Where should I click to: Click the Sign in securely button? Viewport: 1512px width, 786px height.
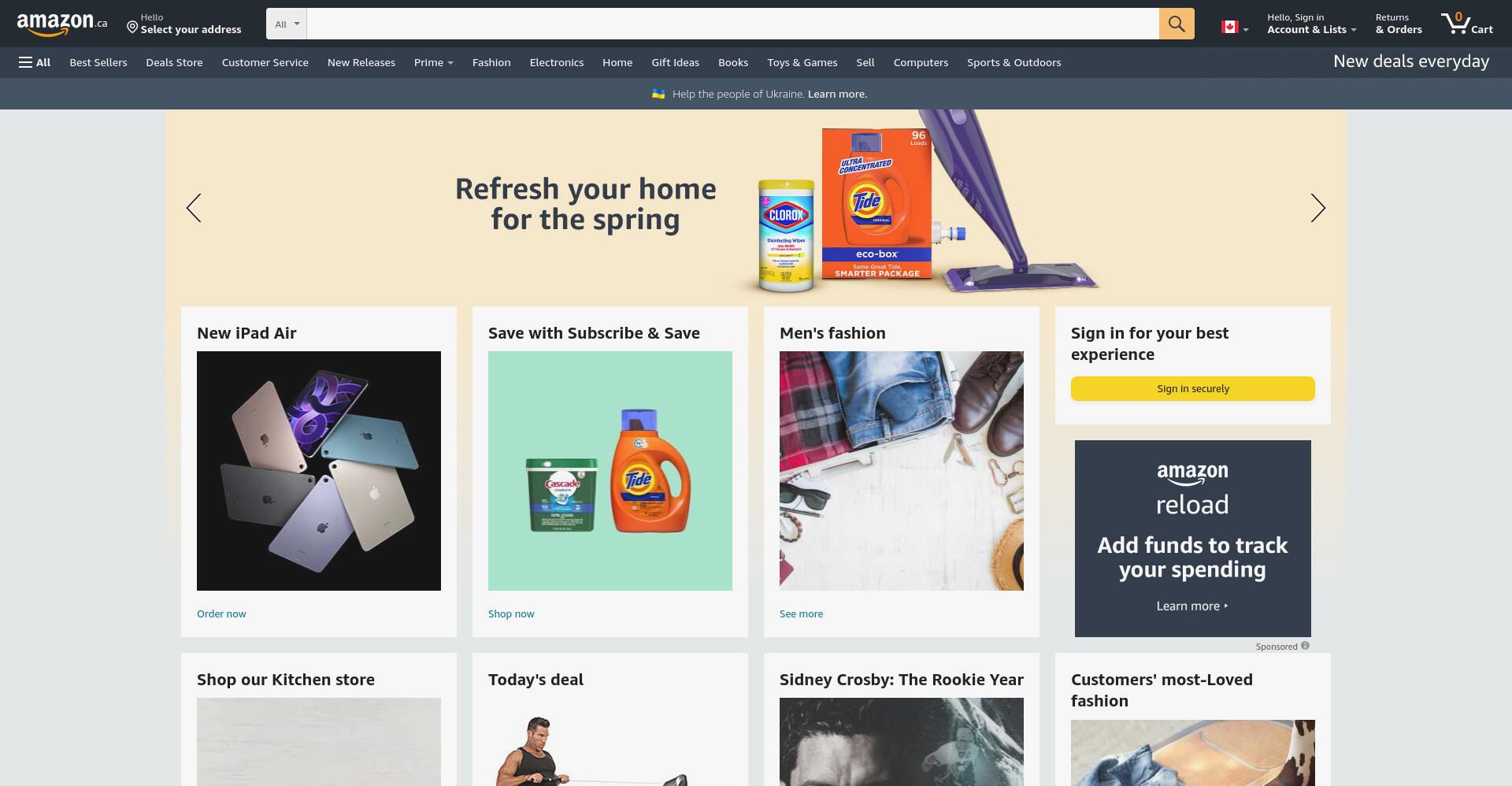click(1192, 388)
